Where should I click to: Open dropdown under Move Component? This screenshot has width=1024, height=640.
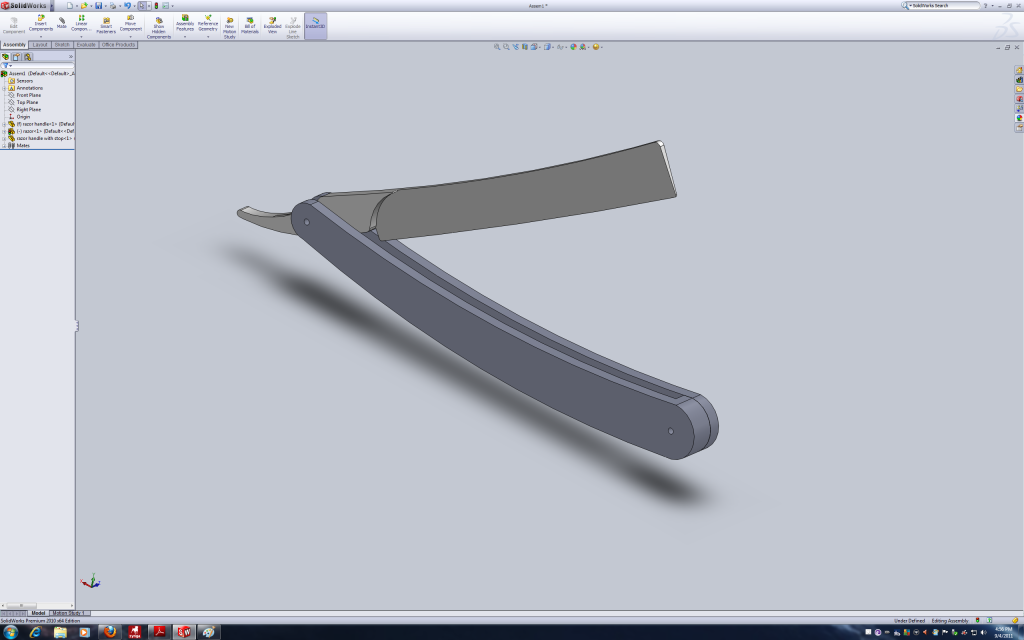pos(131,37)
